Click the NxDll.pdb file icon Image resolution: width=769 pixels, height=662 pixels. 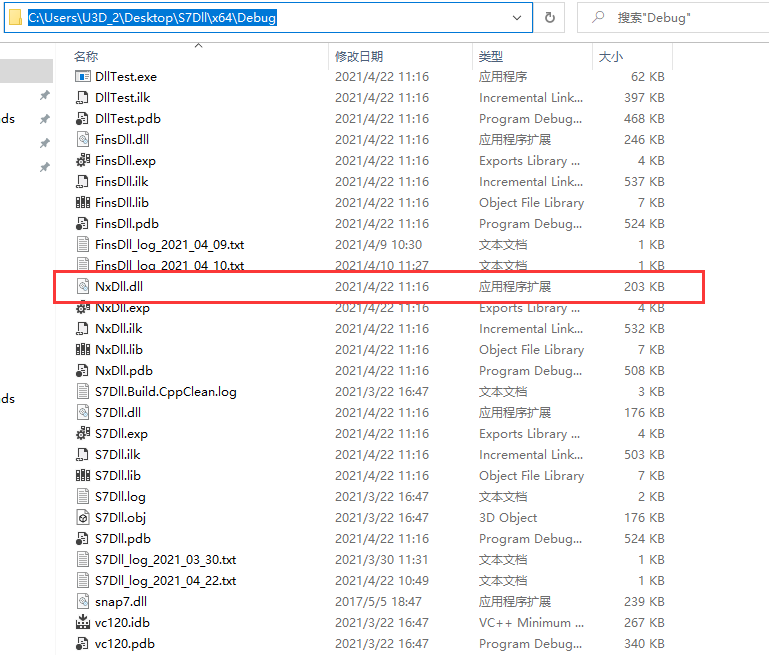tap(83, 371)
